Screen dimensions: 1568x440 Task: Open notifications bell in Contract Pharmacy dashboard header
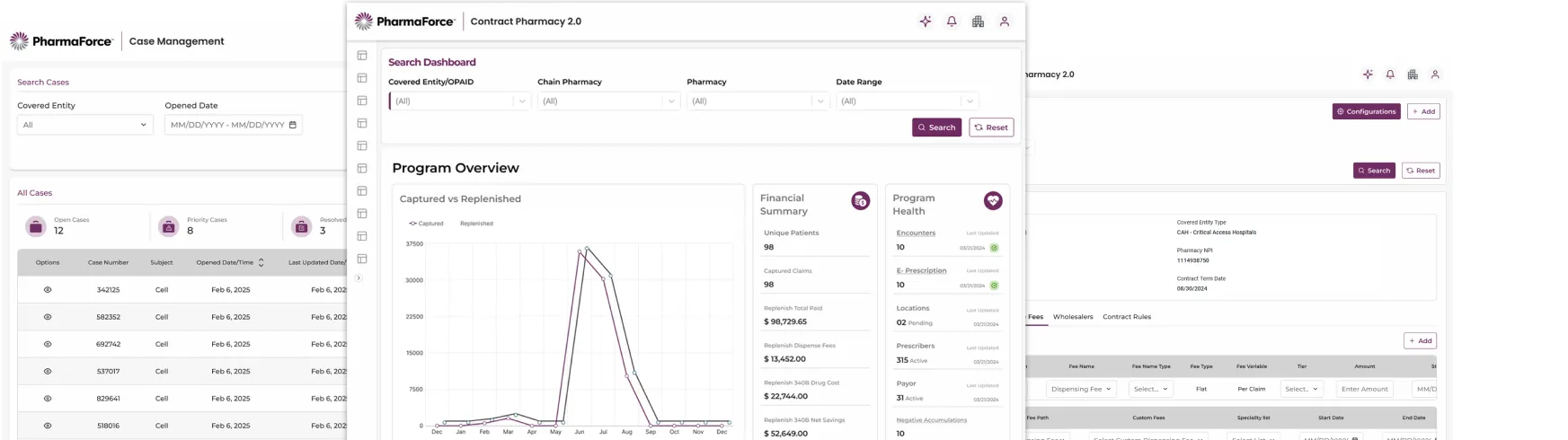pos(952,22)
